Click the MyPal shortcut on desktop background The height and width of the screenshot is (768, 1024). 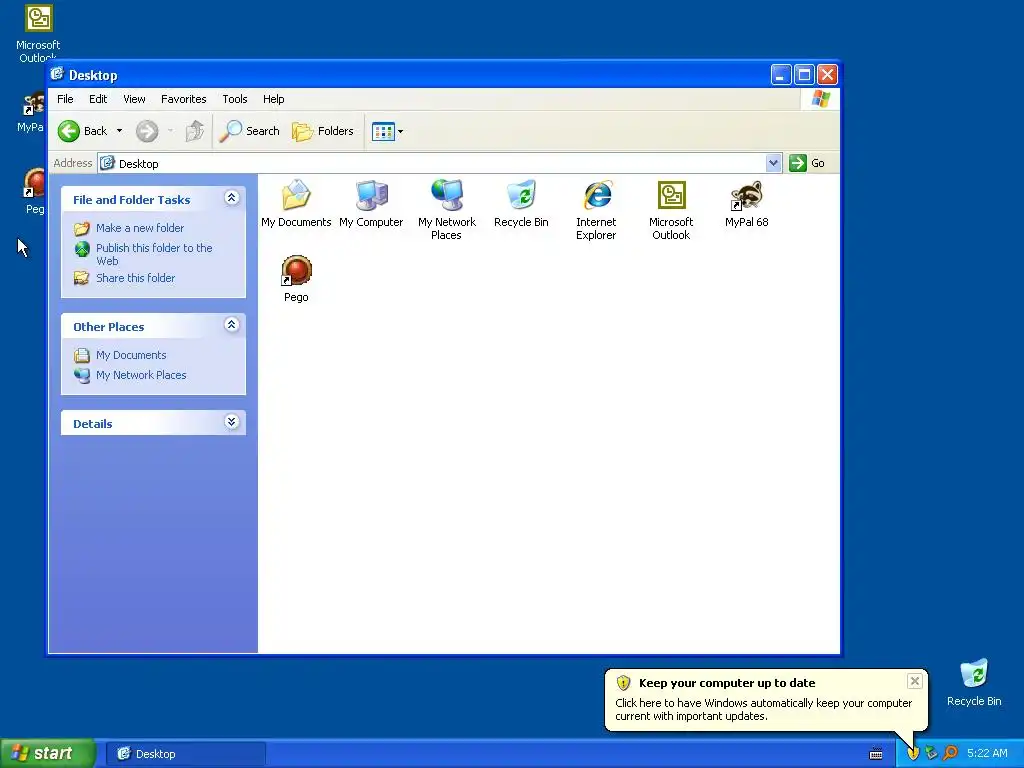33,106
